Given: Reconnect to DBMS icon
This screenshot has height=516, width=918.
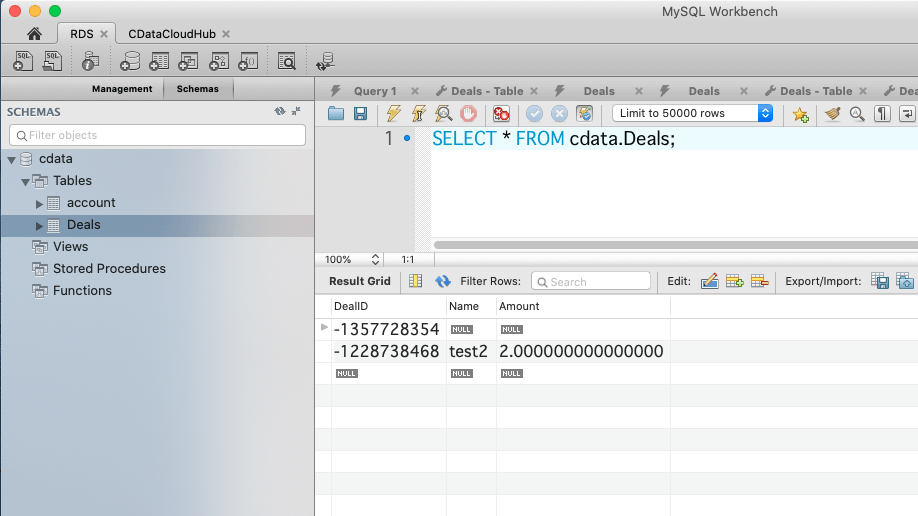Looking at the screenshot, I should [x=325, y=61].
